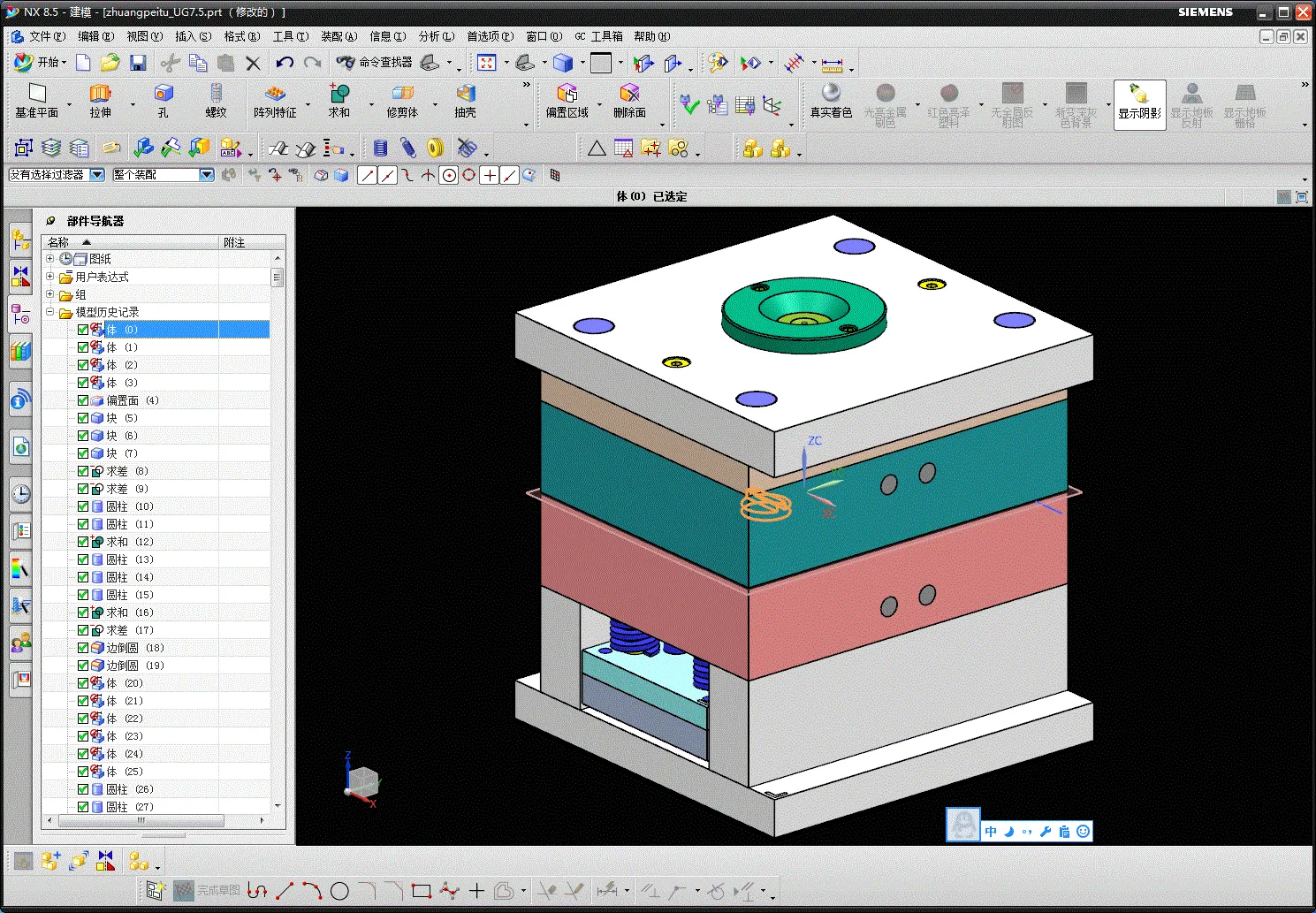Open the dropdown arrow beside 修剪体
1316x913 pixels.
[435, 104]
